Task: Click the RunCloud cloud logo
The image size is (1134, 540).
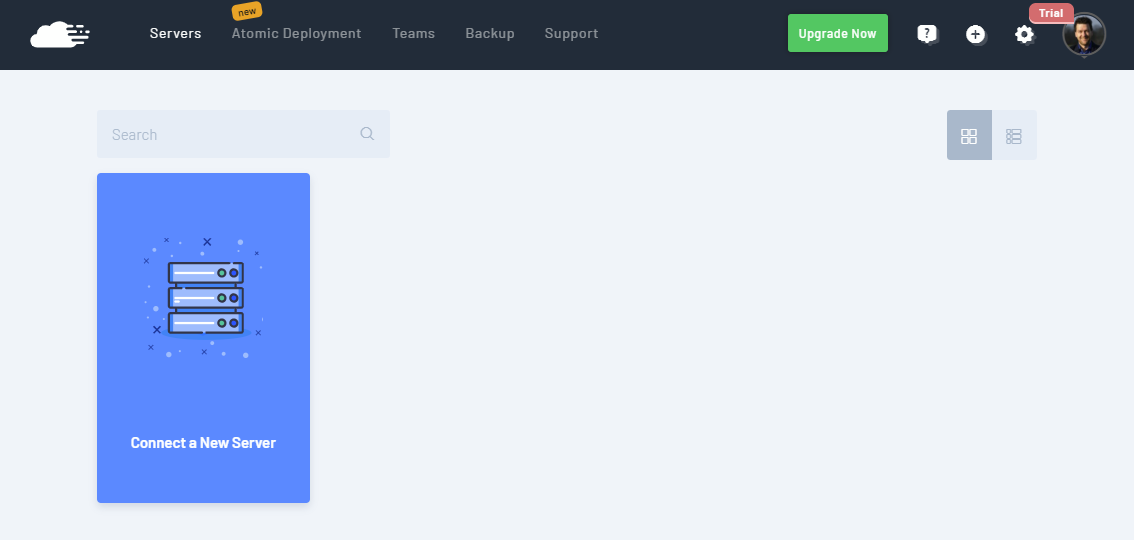Action: pyautogui.click(x=60, y=34)
